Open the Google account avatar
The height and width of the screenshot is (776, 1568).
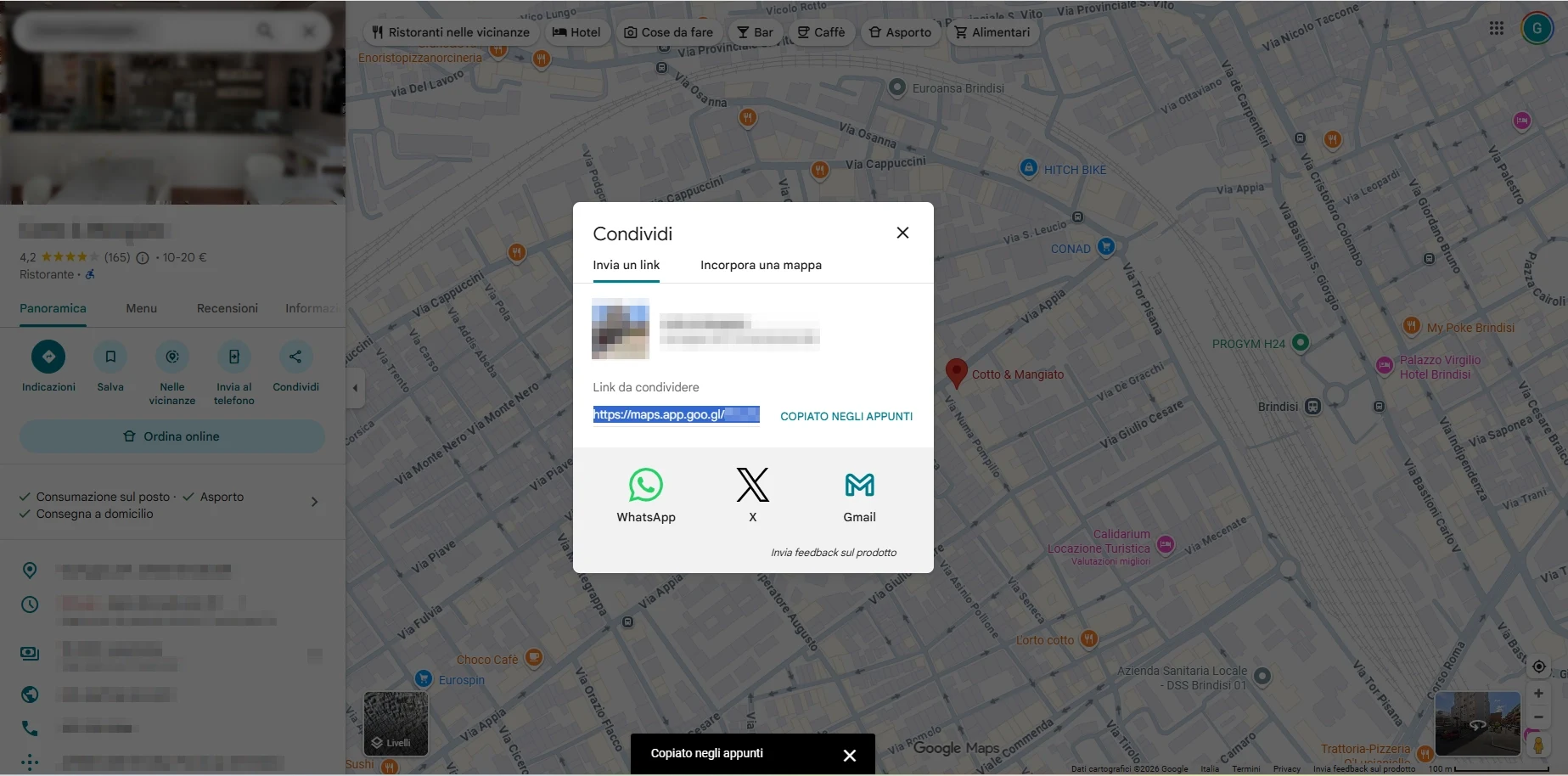(1537, 28)
